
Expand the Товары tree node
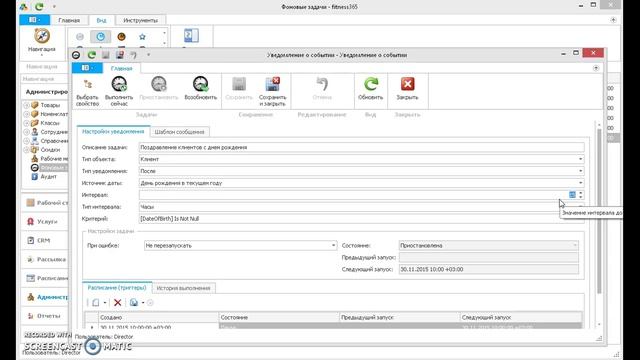click(x=27, y=105)
